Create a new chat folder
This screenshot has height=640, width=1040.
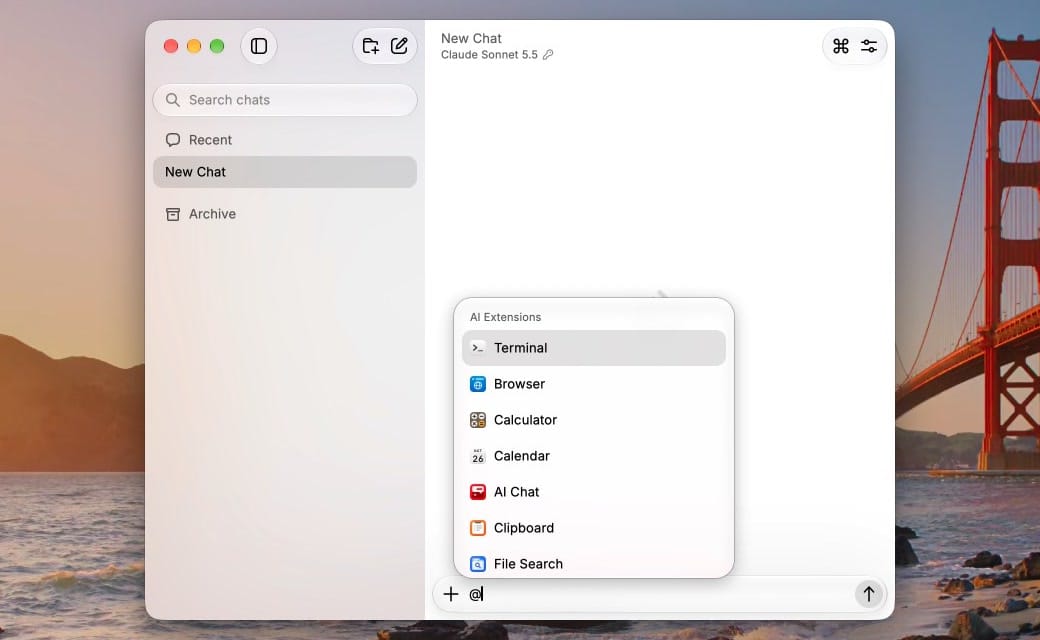(x=370, y=46)
